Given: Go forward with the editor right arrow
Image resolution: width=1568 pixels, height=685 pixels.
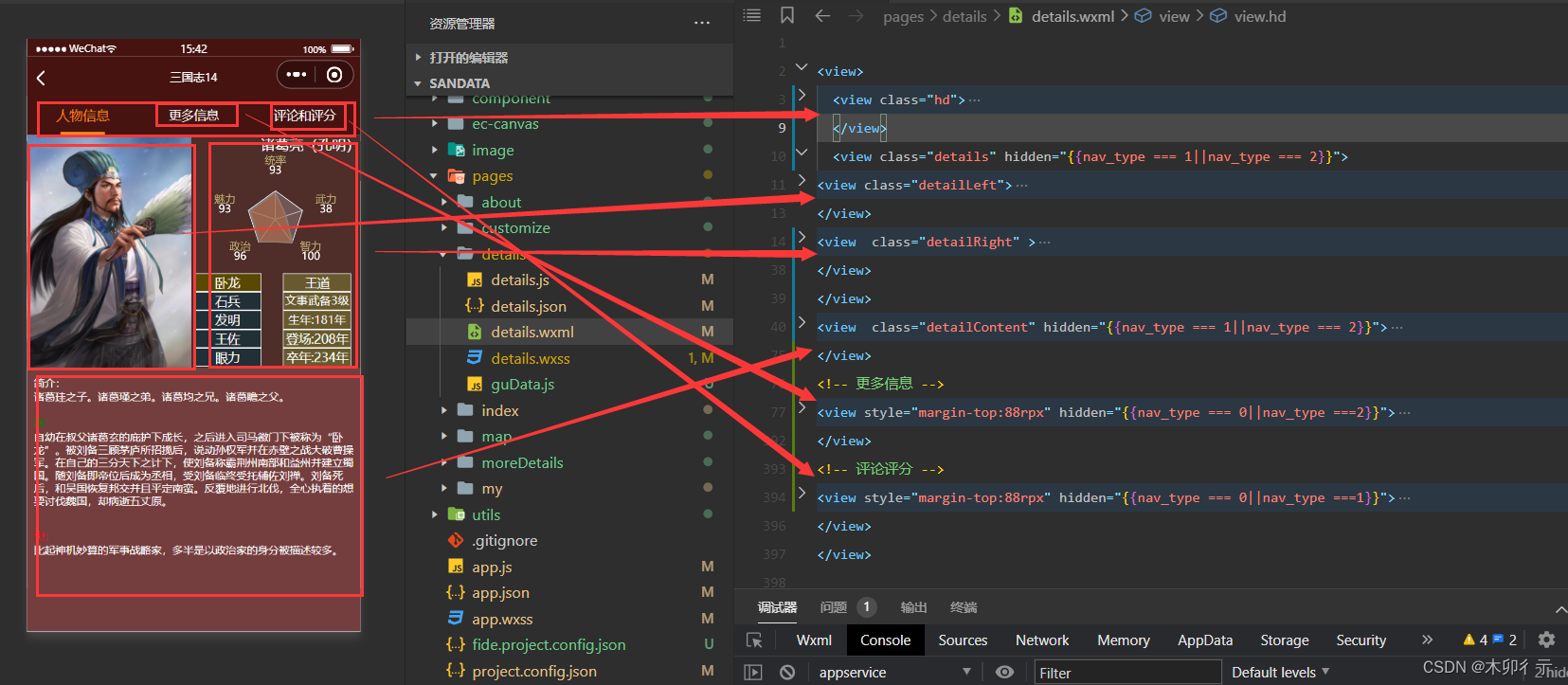Looking at the screenshot, I should click(x=856, y=15).
